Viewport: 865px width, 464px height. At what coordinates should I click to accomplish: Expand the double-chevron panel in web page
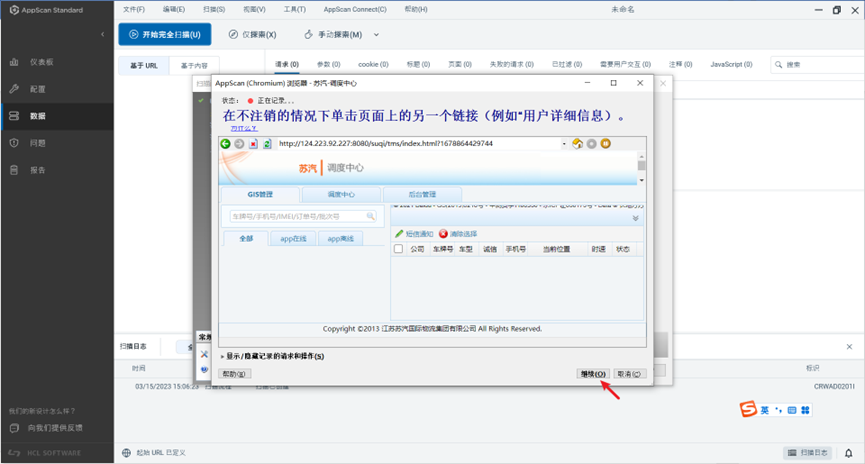[x=636, y=218]
